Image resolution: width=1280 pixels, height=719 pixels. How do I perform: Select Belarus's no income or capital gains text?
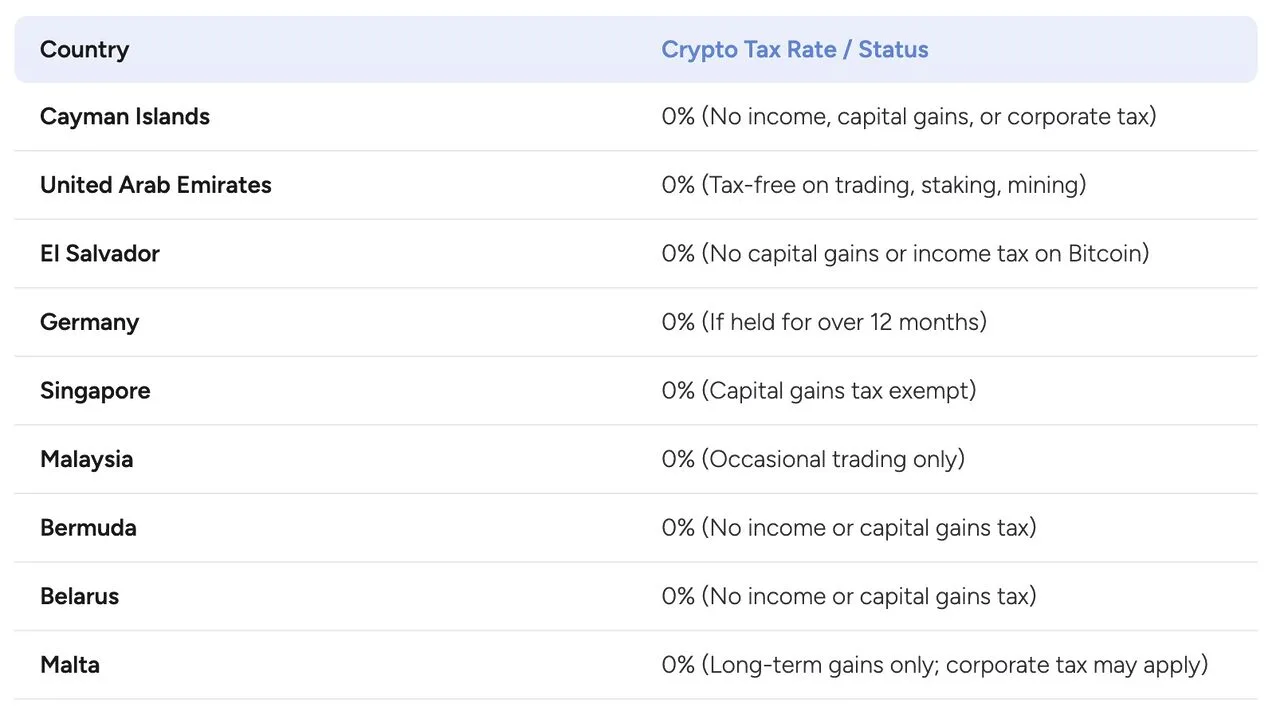(848, 596)
